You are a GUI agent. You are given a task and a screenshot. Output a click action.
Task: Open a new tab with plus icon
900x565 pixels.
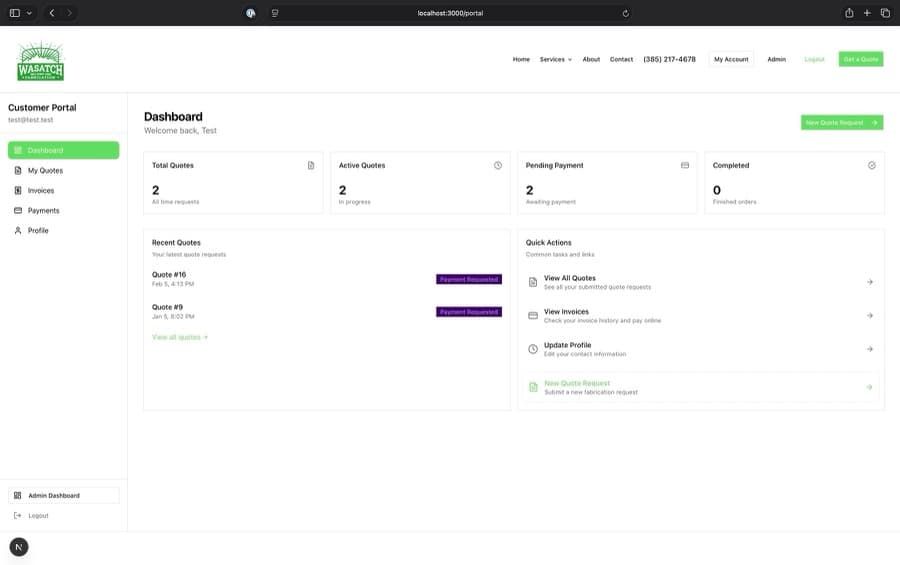point(867,13)
